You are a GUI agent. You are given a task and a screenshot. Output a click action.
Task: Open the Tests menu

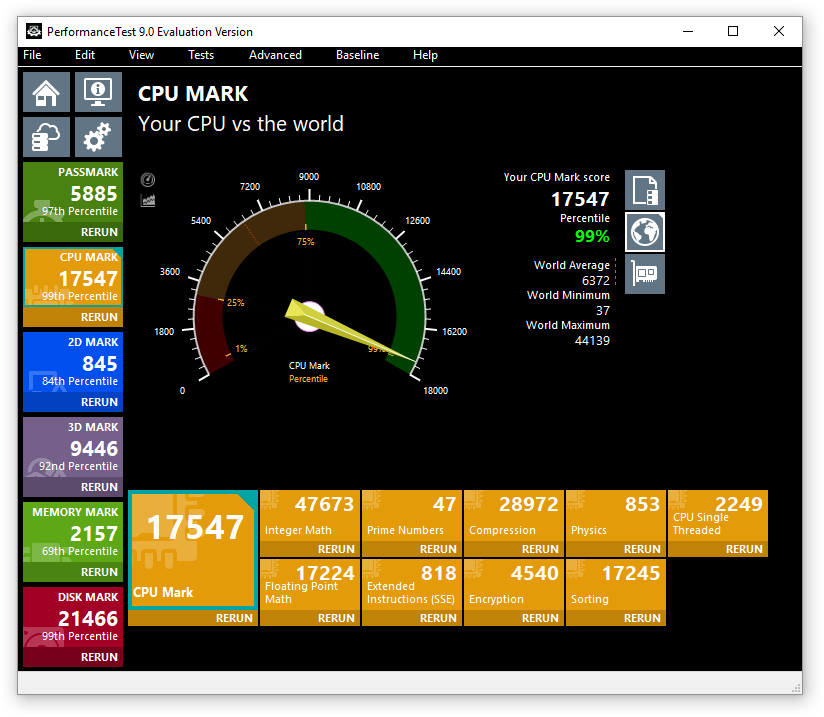click(x=201, y=55)
